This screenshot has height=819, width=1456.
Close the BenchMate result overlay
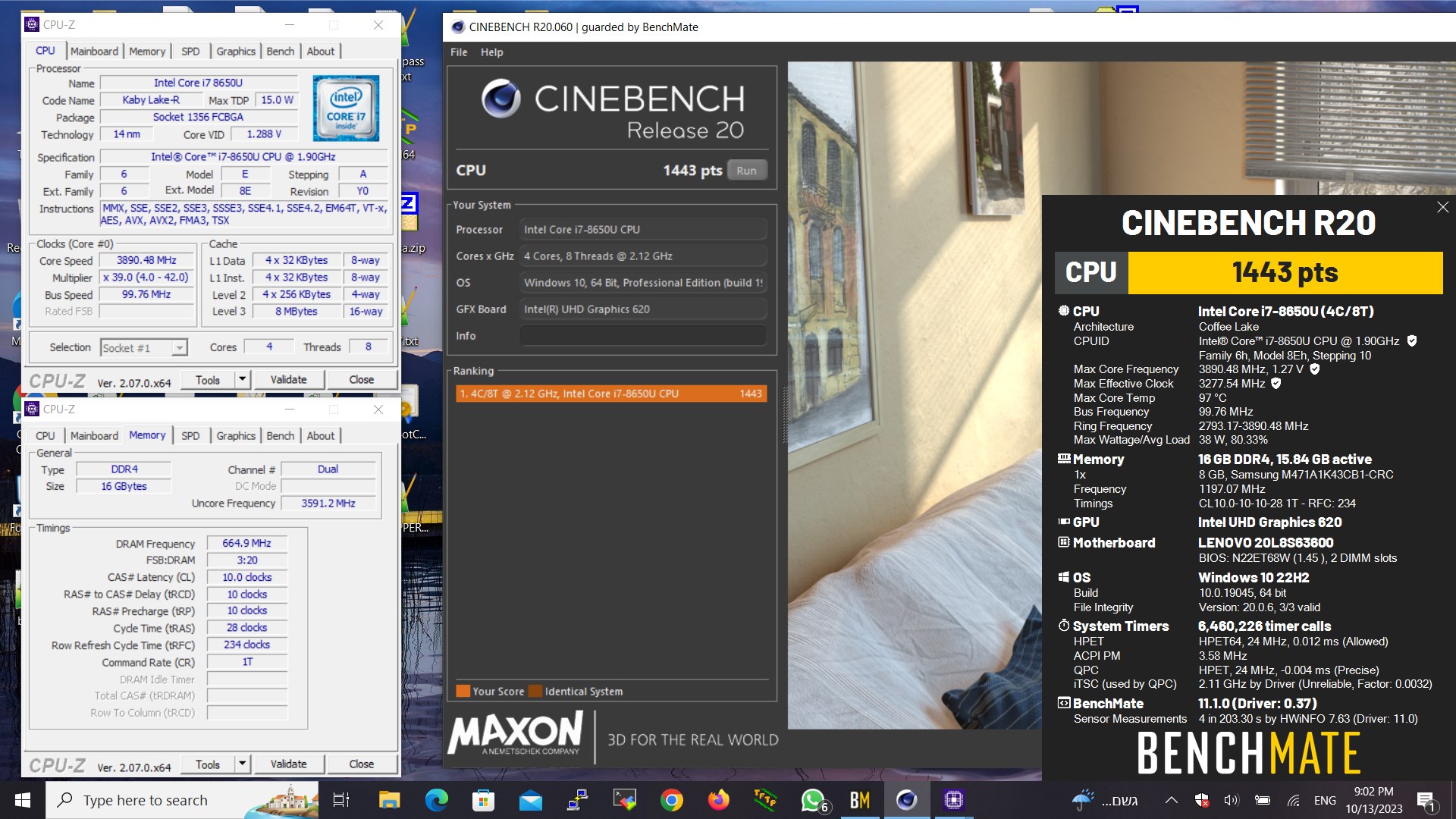tap(1442, 207)
